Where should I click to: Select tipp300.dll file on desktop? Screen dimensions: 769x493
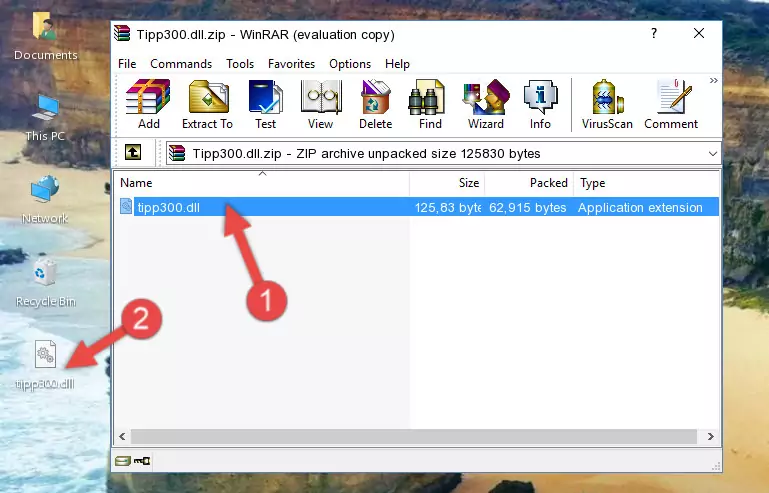[45, 365]
